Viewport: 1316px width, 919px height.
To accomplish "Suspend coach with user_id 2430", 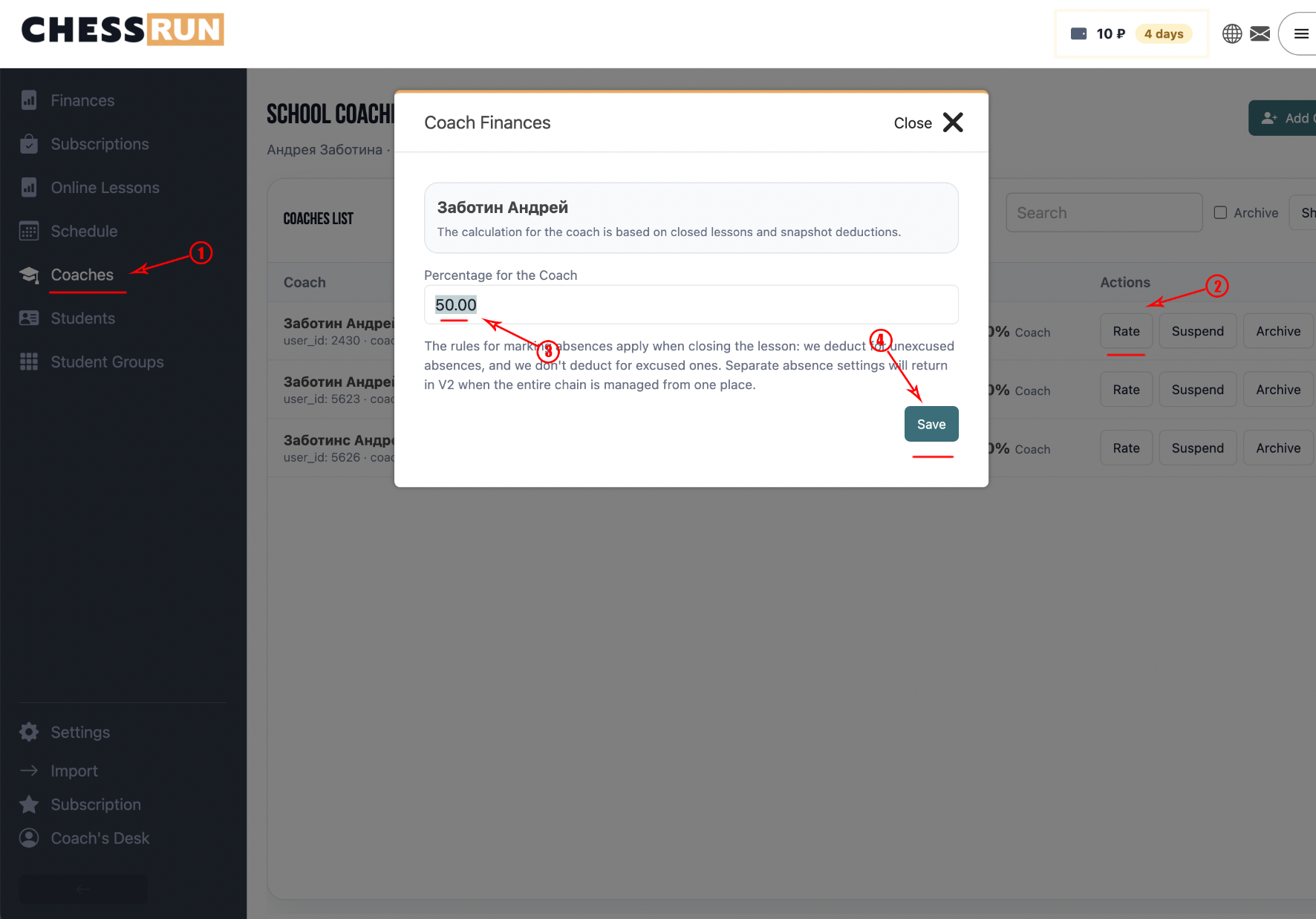I will pyautogui.click(x=1197, y=331).
